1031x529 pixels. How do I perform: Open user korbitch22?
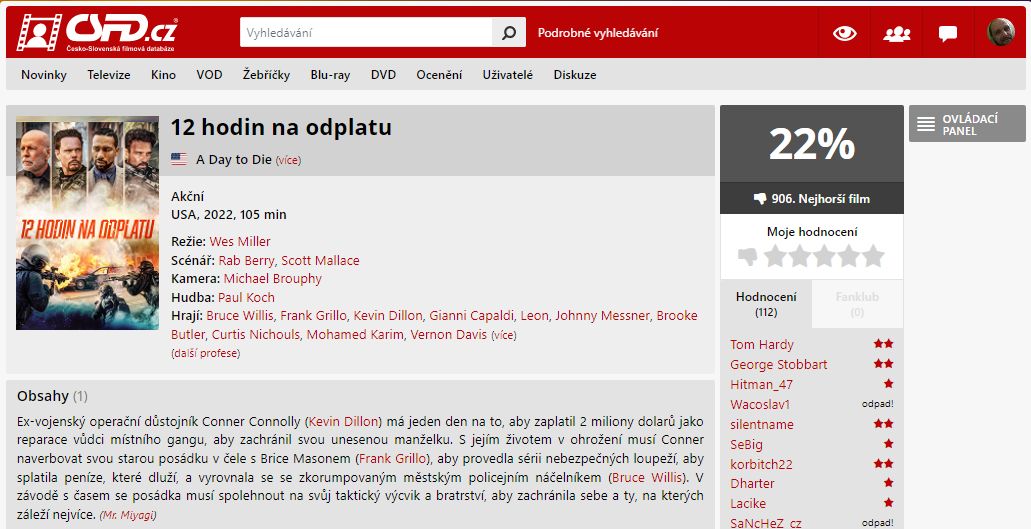[761, 464]
